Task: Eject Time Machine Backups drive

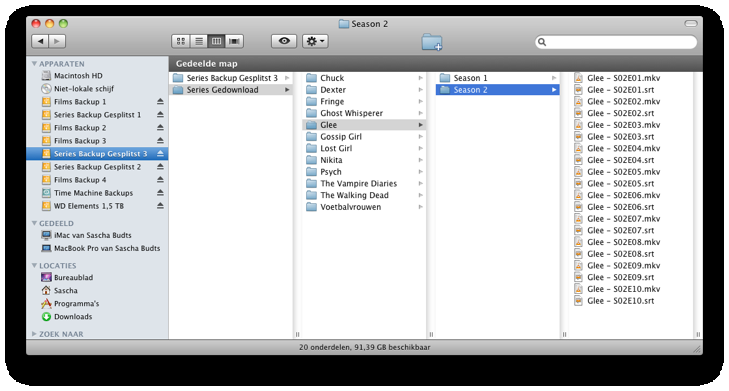Action: click(x=160, y=193)
